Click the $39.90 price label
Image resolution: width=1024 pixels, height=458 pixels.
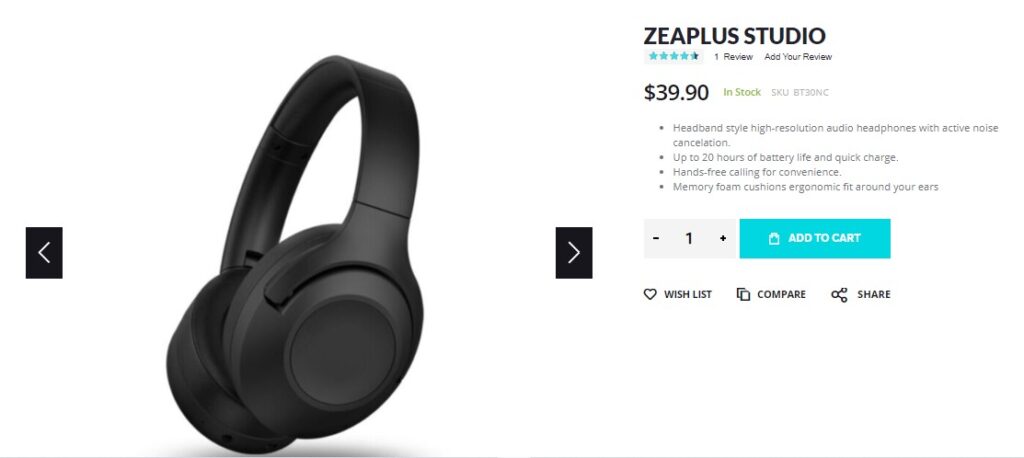click(676, 93)
